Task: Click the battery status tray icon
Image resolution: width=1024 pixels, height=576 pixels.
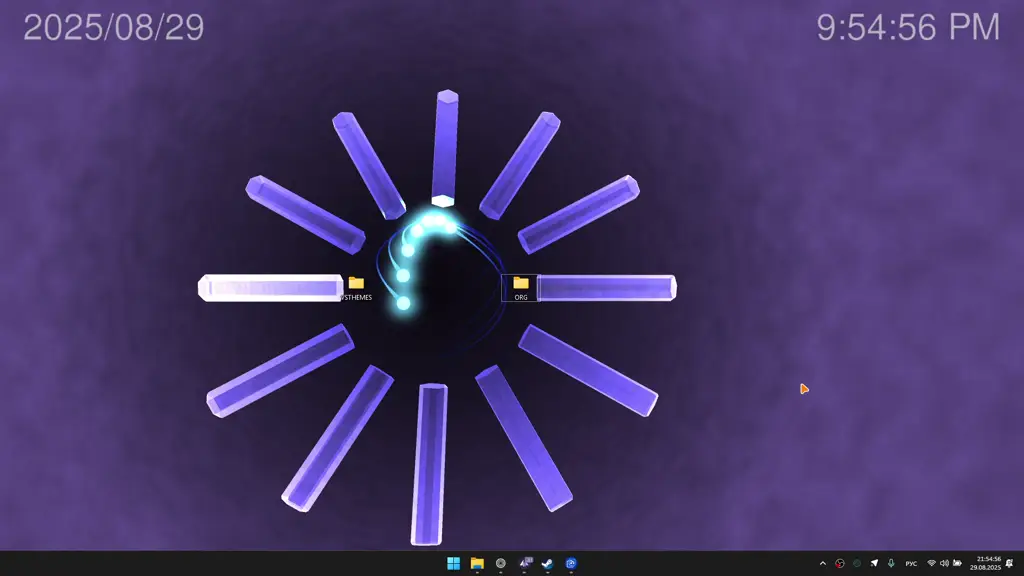Action: [957, 563]
